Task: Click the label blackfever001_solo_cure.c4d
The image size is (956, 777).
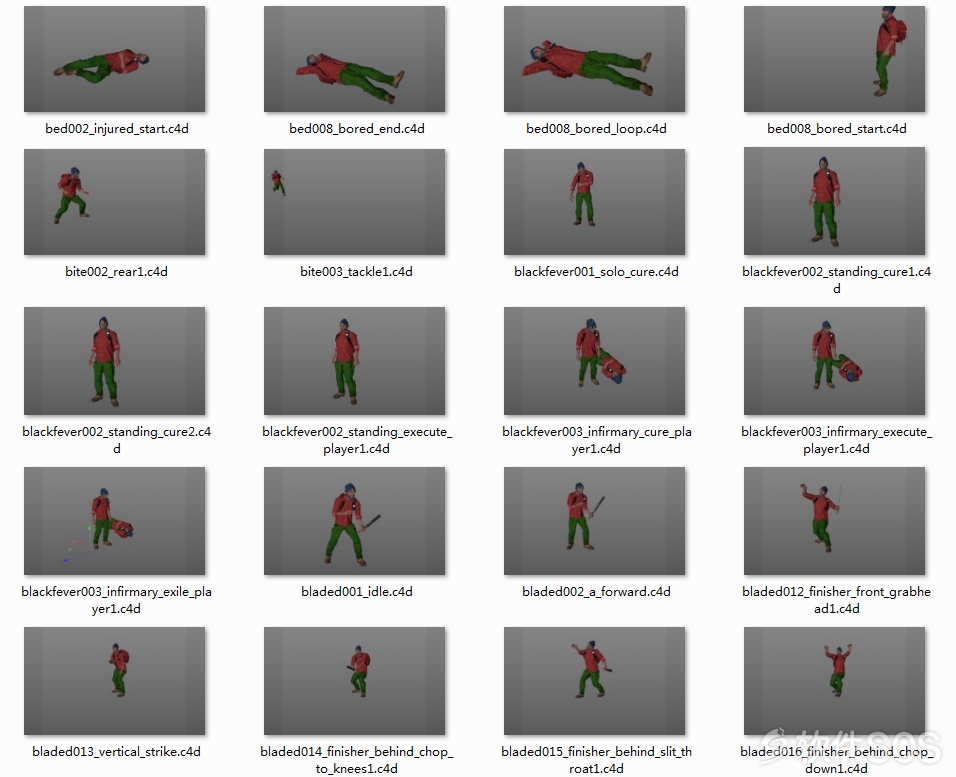Action: [x=596, y=271]
